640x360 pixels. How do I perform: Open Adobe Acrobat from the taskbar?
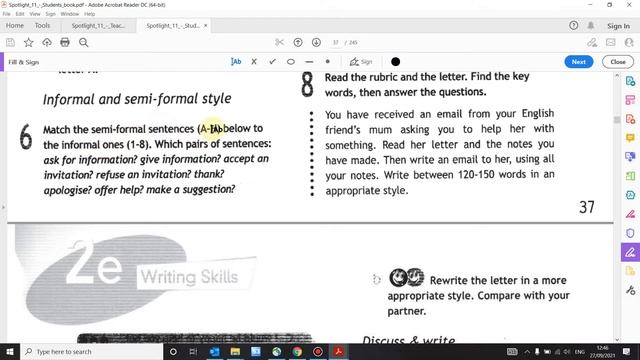pos(338,351)
